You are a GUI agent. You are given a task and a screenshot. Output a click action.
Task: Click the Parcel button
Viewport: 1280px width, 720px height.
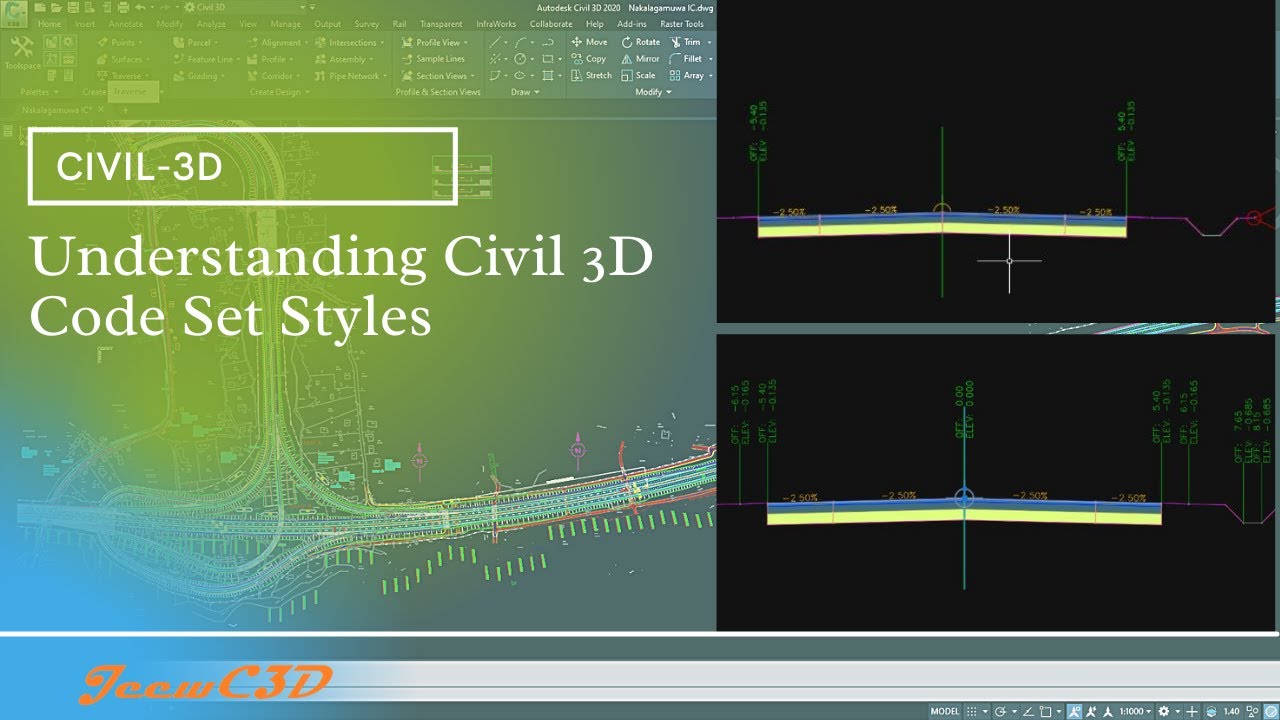point(195,42)
